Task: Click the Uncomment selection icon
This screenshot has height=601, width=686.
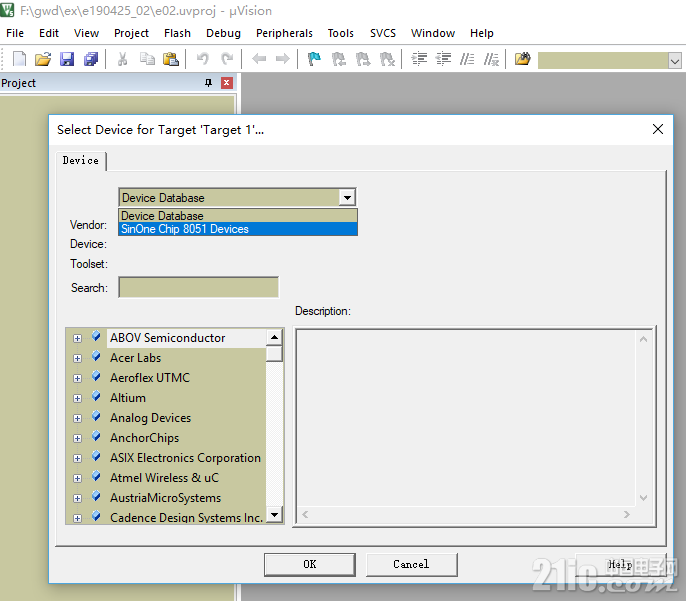Action: [x=491, y=59]
